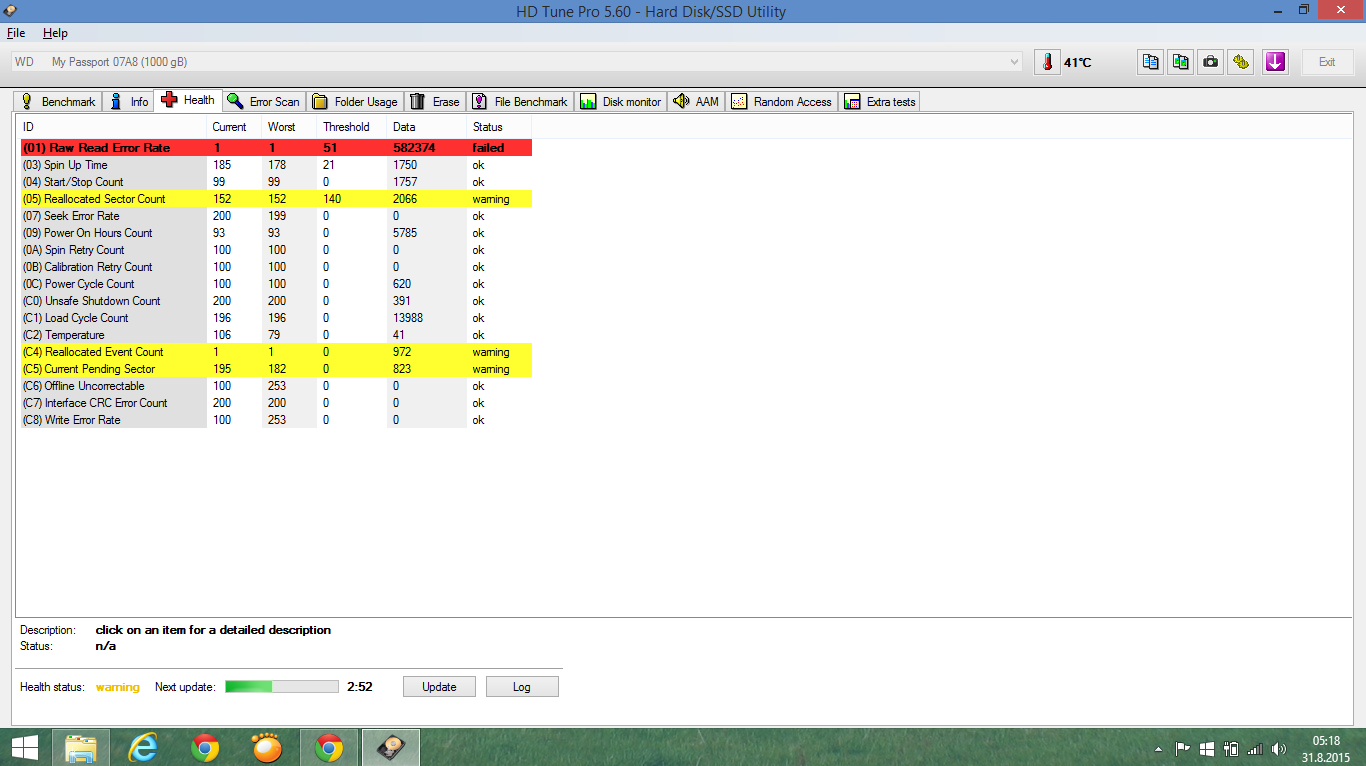Copy text results to clipboard icon
This screenshot has width=1366, height=766.
[1151, 62]
